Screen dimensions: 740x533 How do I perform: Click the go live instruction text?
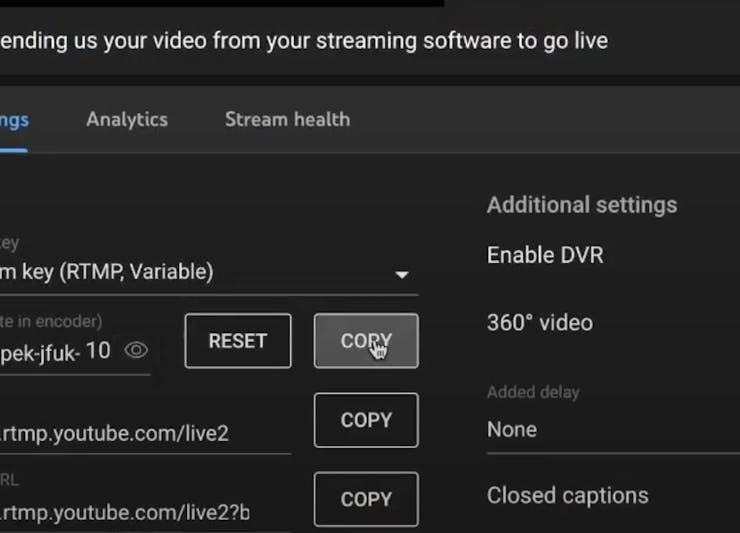[x=304, y=41]
